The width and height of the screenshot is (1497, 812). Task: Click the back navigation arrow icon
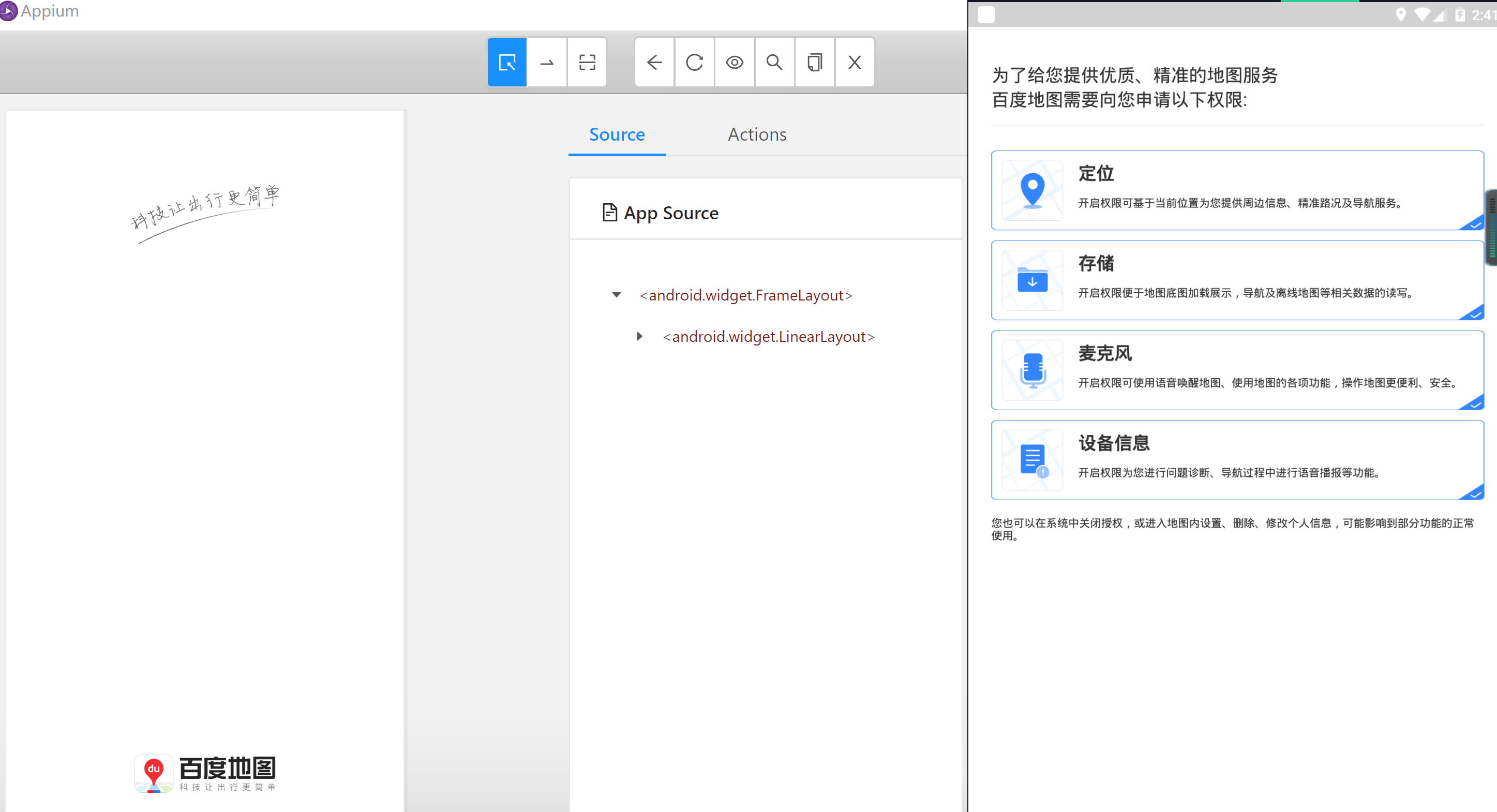point(655,62)
